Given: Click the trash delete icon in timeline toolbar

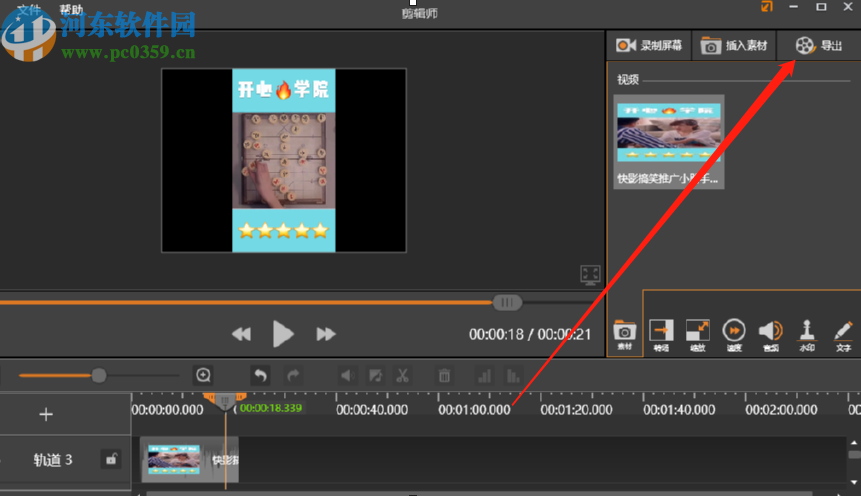Looking at the screenshot, I should [444, 376].
